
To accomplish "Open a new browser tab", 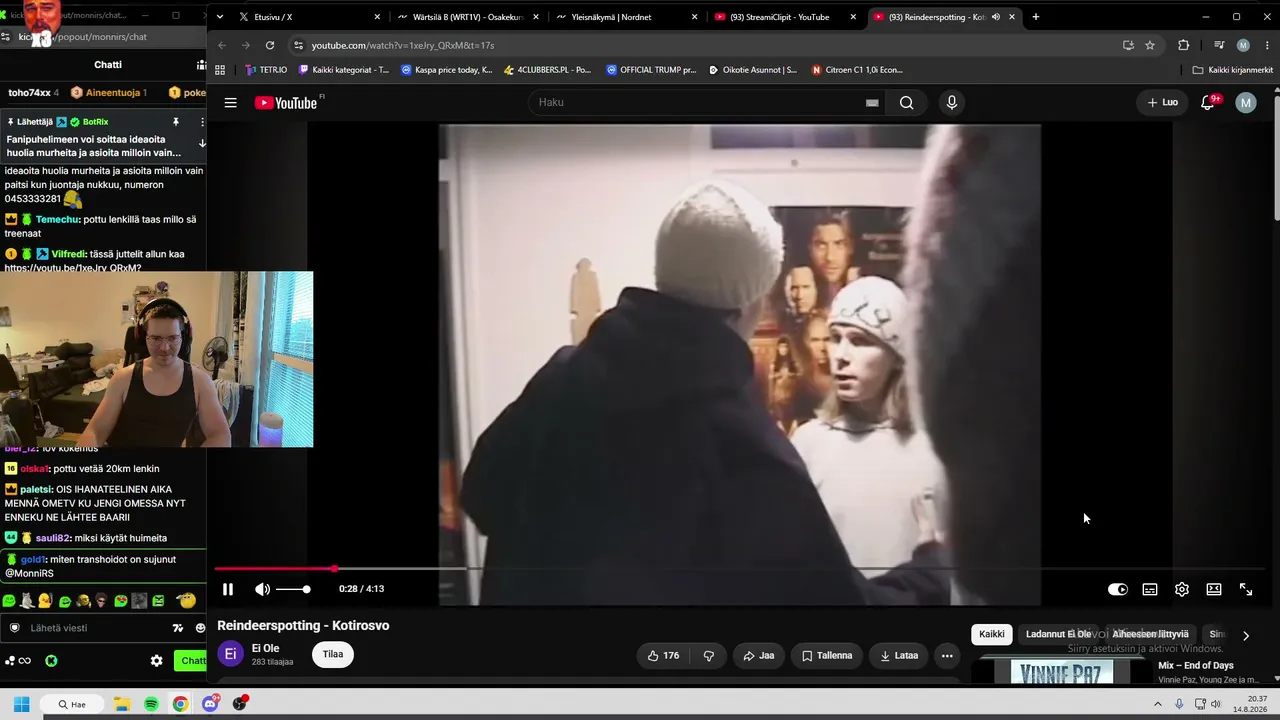I will (x=1036, y=17).
